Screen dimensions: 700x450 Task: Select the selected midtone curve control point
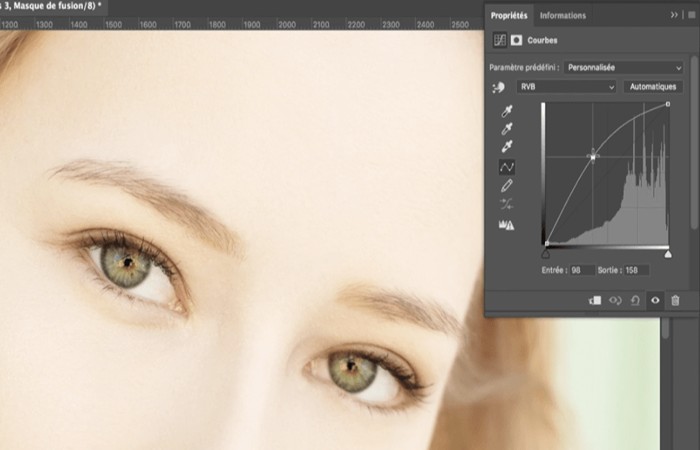(x=593, y=157)
